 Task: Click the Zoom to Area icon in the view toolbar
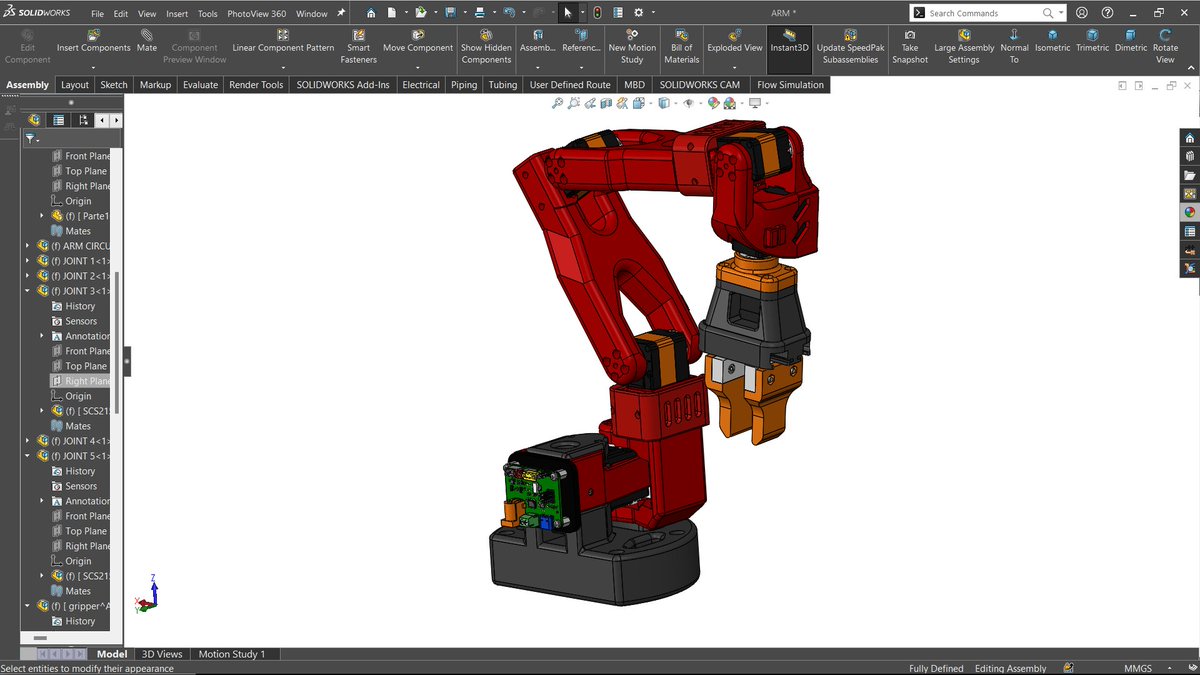574,103
